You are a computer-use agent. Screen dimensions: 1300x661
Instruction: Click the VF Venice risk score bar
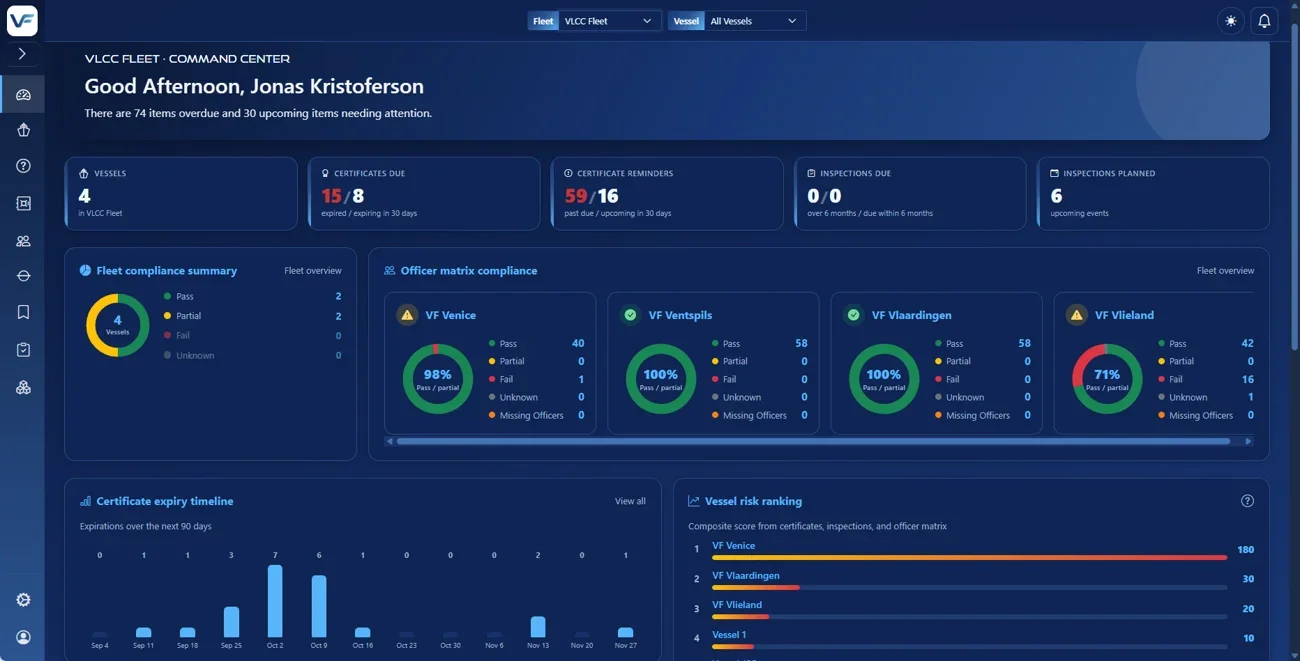pyautogui.click(x=969, y=557)
